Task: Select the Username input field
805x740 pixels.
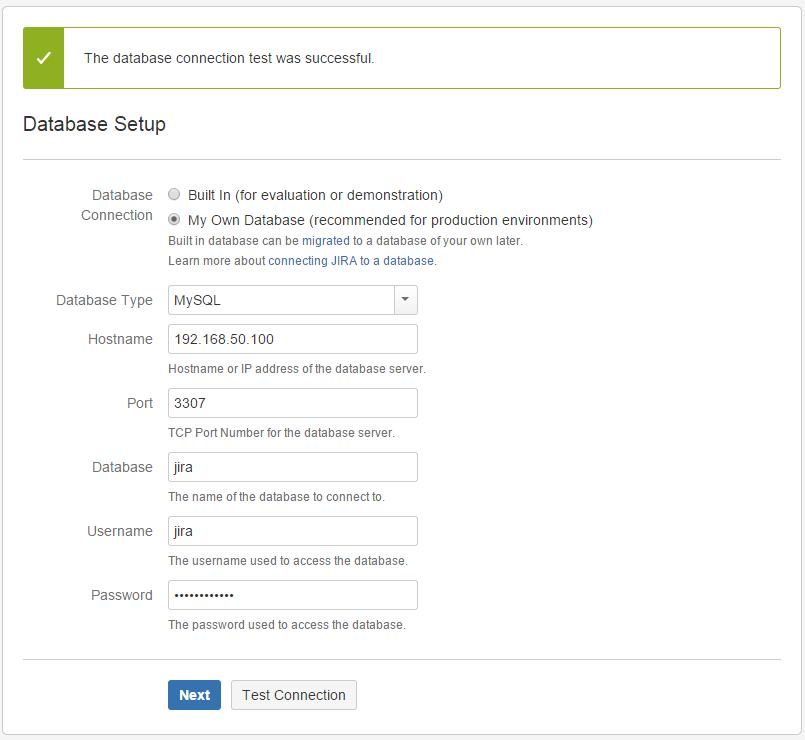Action: [x=292, y=531]
